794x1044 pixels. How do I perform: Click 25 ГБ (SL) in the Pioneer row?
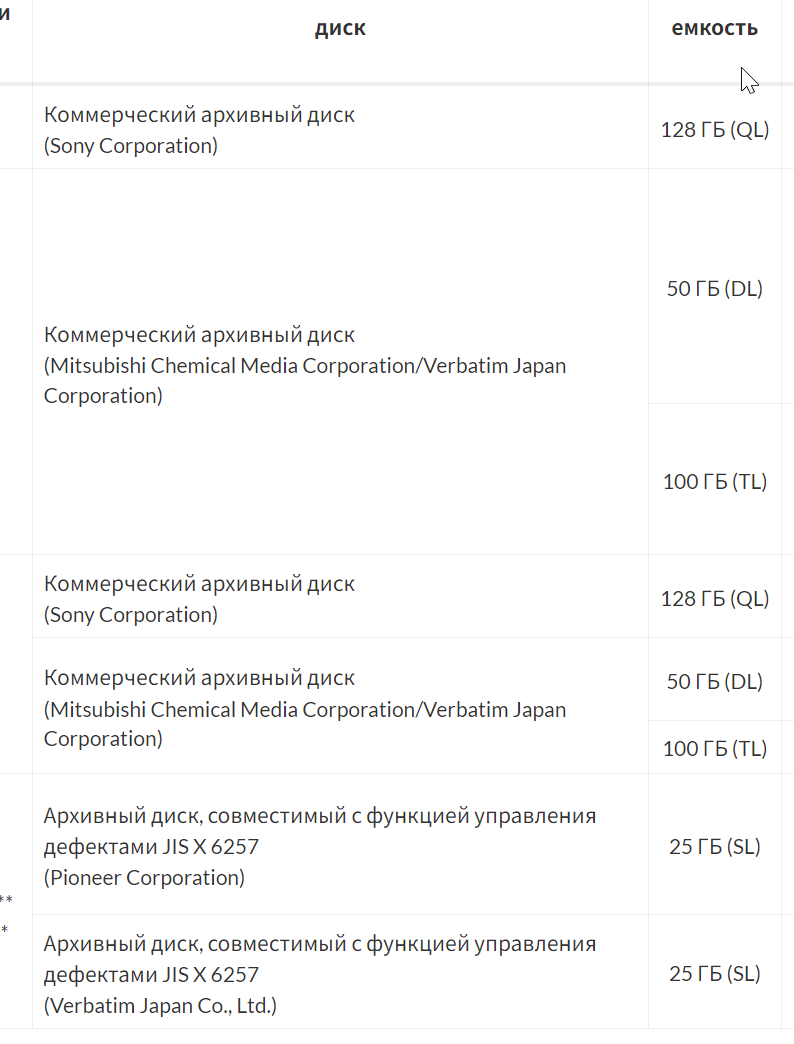tap(714, 847)
